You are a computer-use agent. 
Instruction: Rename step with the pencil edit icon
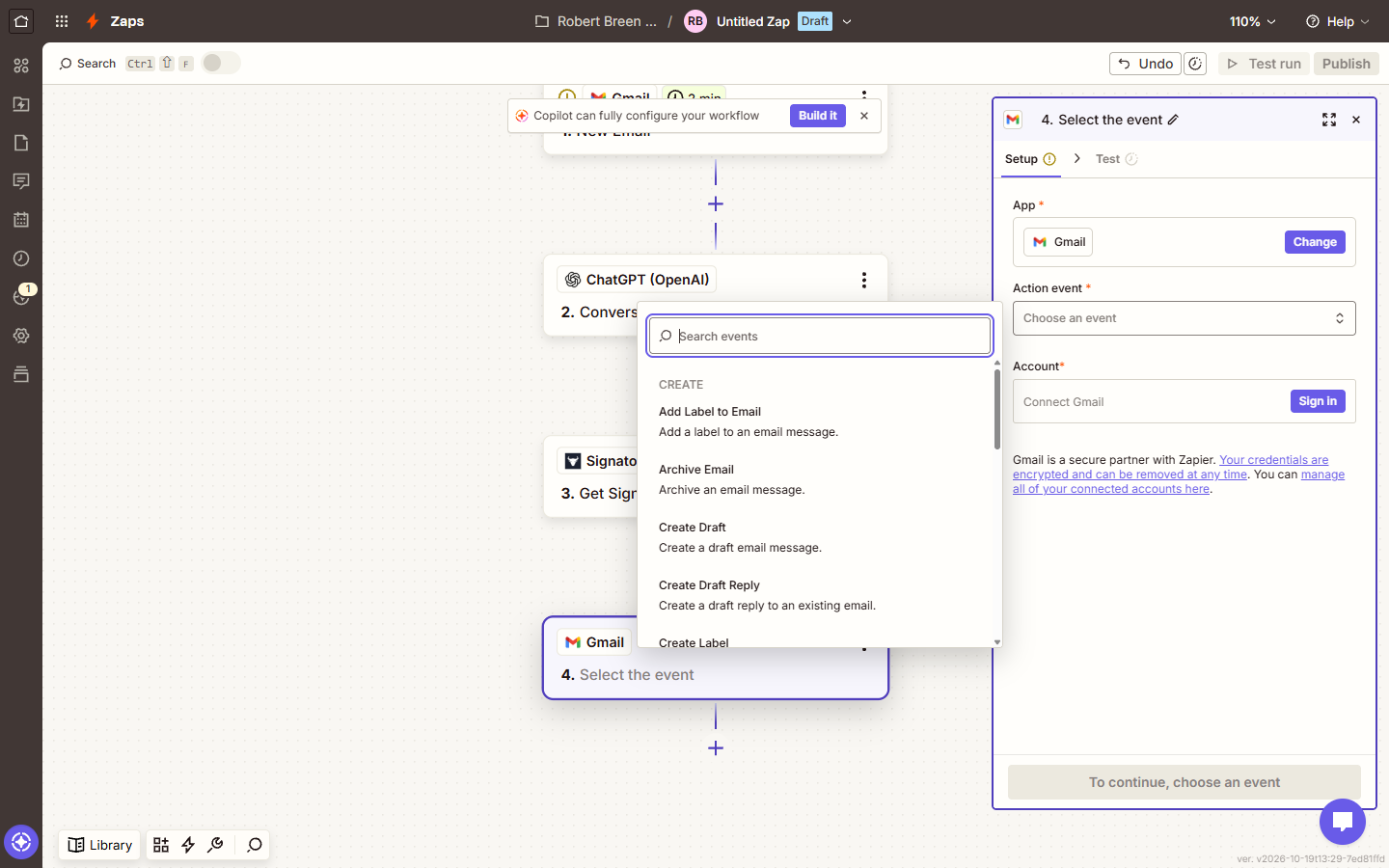pyautogui.click(x=1174, y=119)
